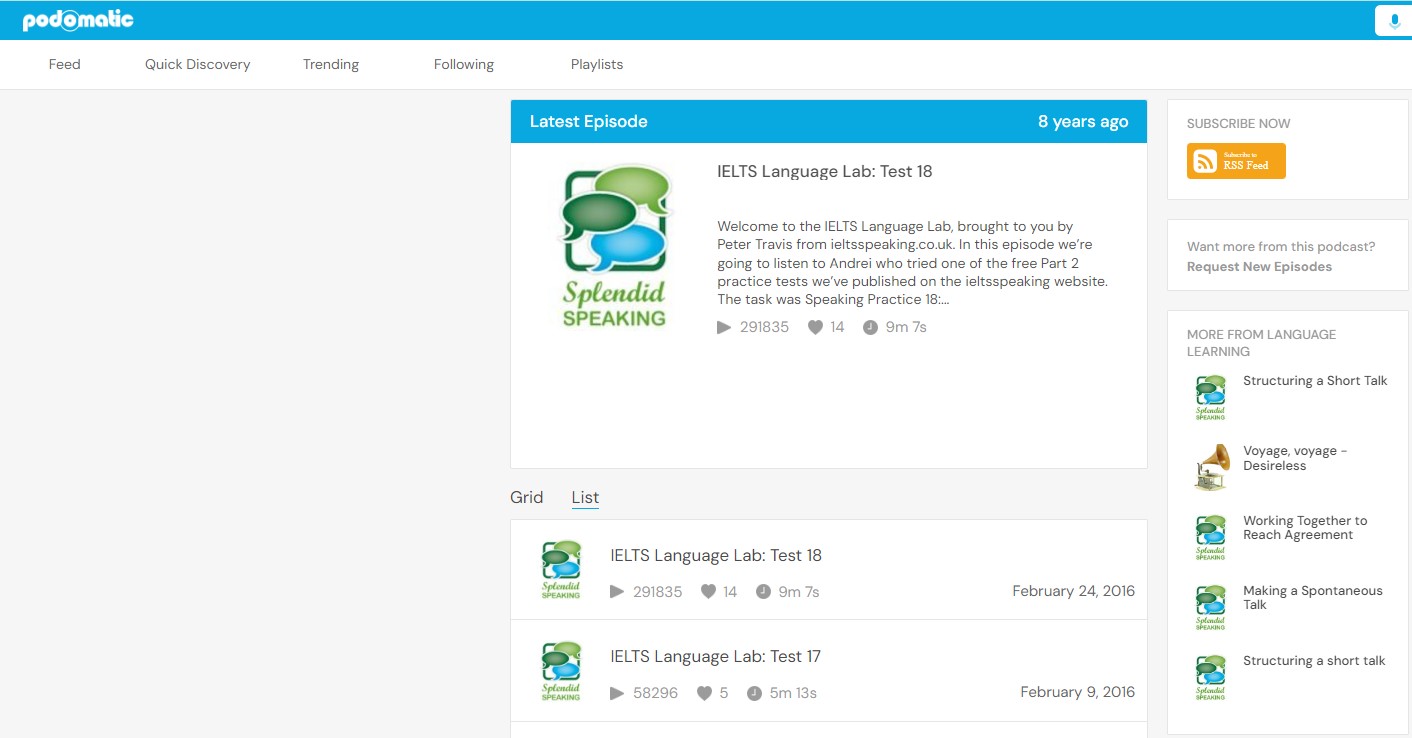Image resolution: width=1412 pixels, height=738 pixels.
Task: Open the Feed tab
Action: point(65,64)
